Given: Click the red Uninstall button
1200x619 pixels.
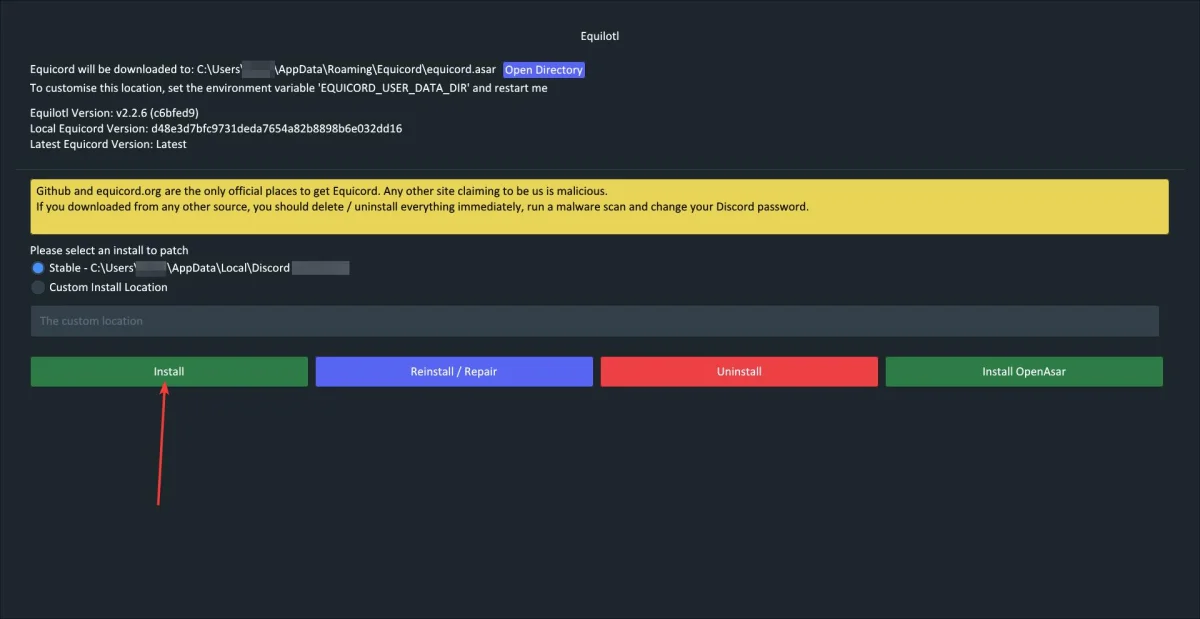Looking at the screenshot, I should click(x=739, y=371).
